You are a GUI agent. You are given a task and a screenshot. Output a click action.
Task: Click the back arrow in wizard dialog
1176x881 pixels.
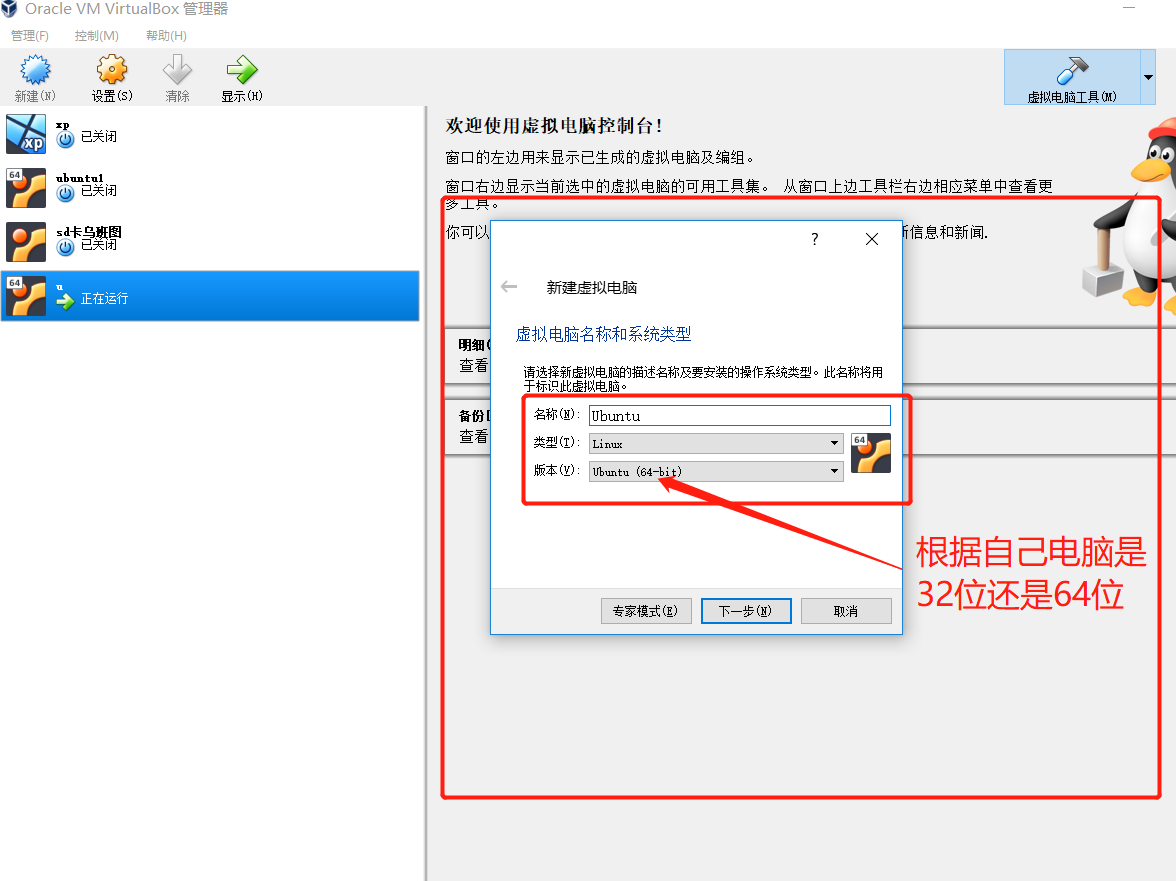pyautogui.click(x=509, y=286)
